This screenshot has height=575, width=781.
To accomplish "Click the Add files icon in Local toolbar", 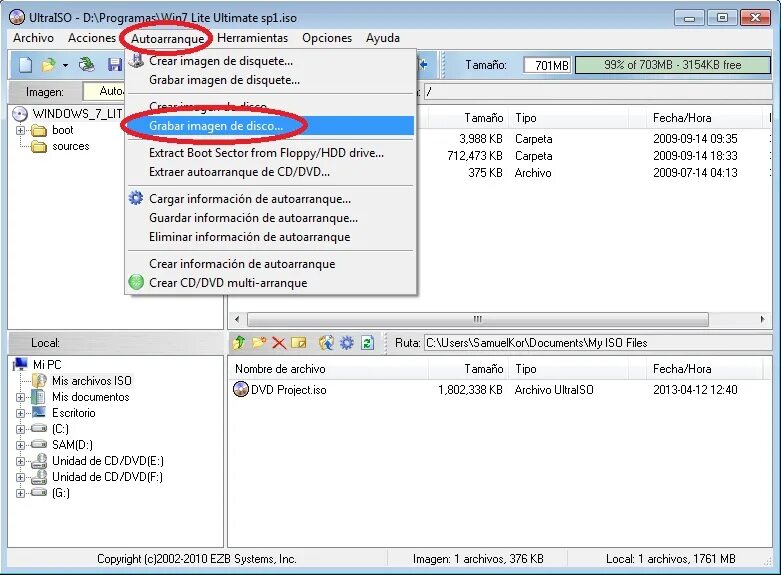I will 326,343.
